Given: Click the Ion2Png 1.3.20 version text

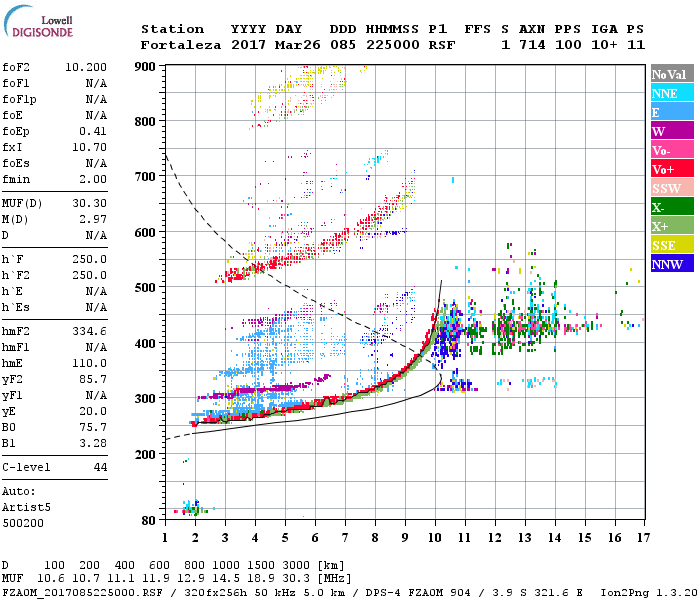Looking at the screenshot, I should click(x=648, y=593).
